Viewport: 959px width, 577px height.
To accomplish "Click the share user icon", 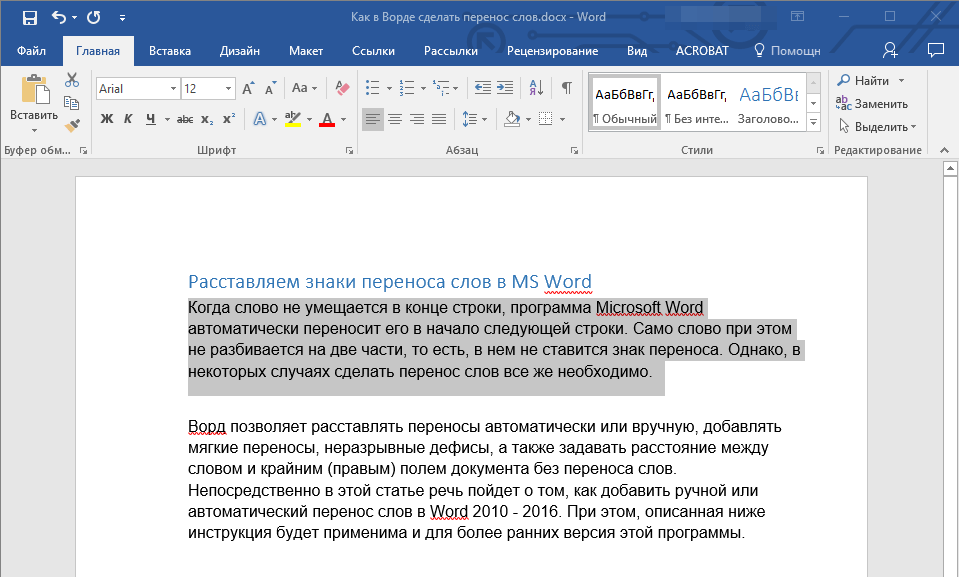I will pos(890,50).
